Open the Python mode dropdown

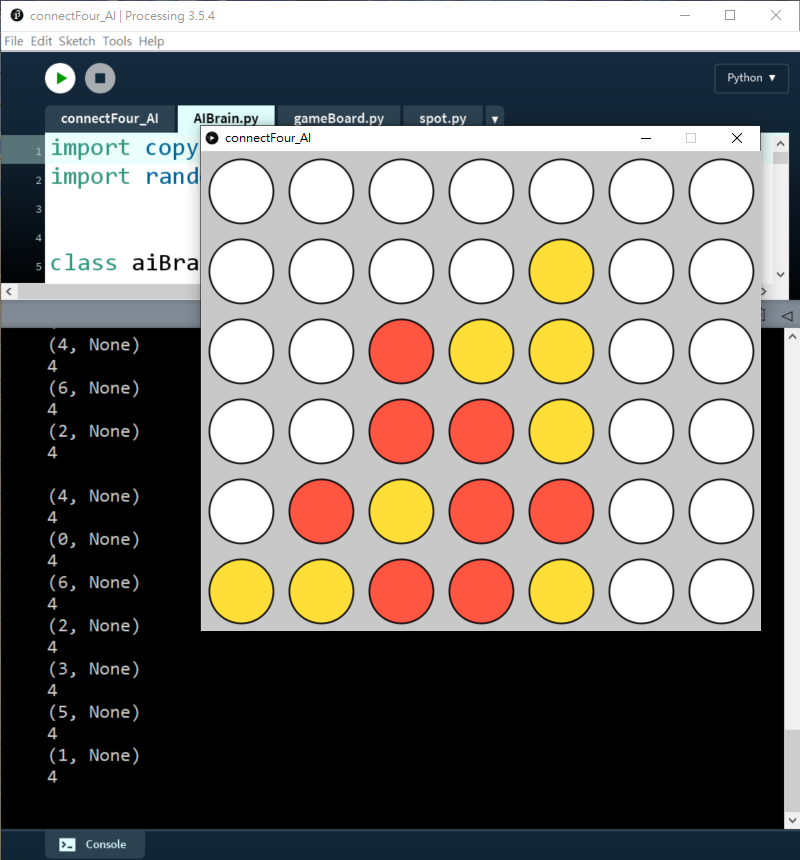coord(751,78)
